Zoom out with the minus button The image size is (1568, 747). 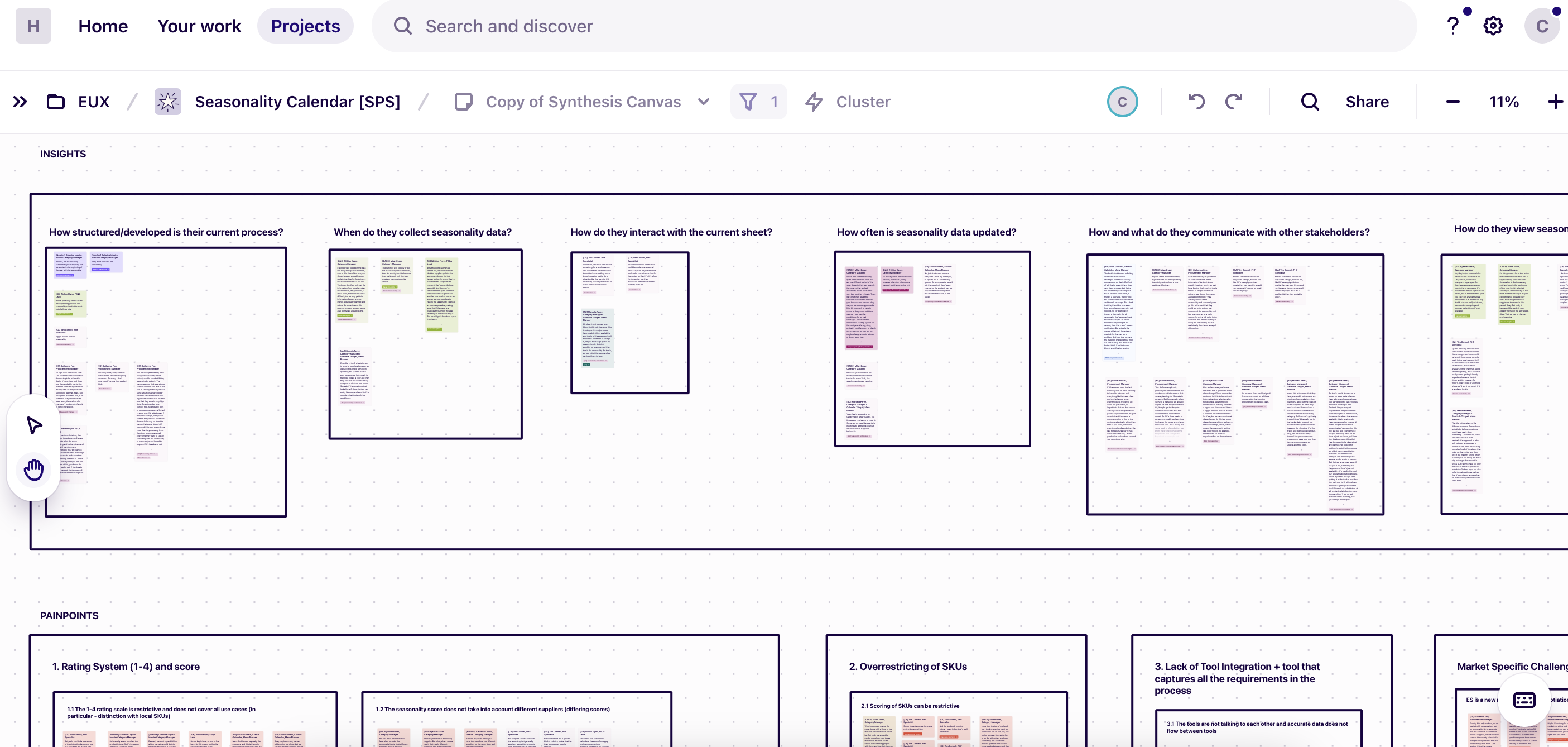pyautogui.click(x=1453, y=102)
